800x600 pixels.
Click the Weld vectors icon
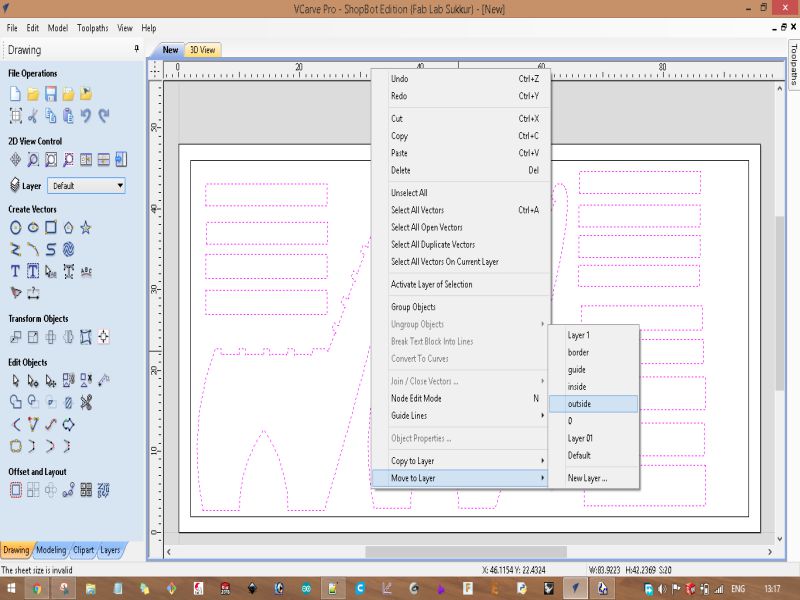click(15, 403)
